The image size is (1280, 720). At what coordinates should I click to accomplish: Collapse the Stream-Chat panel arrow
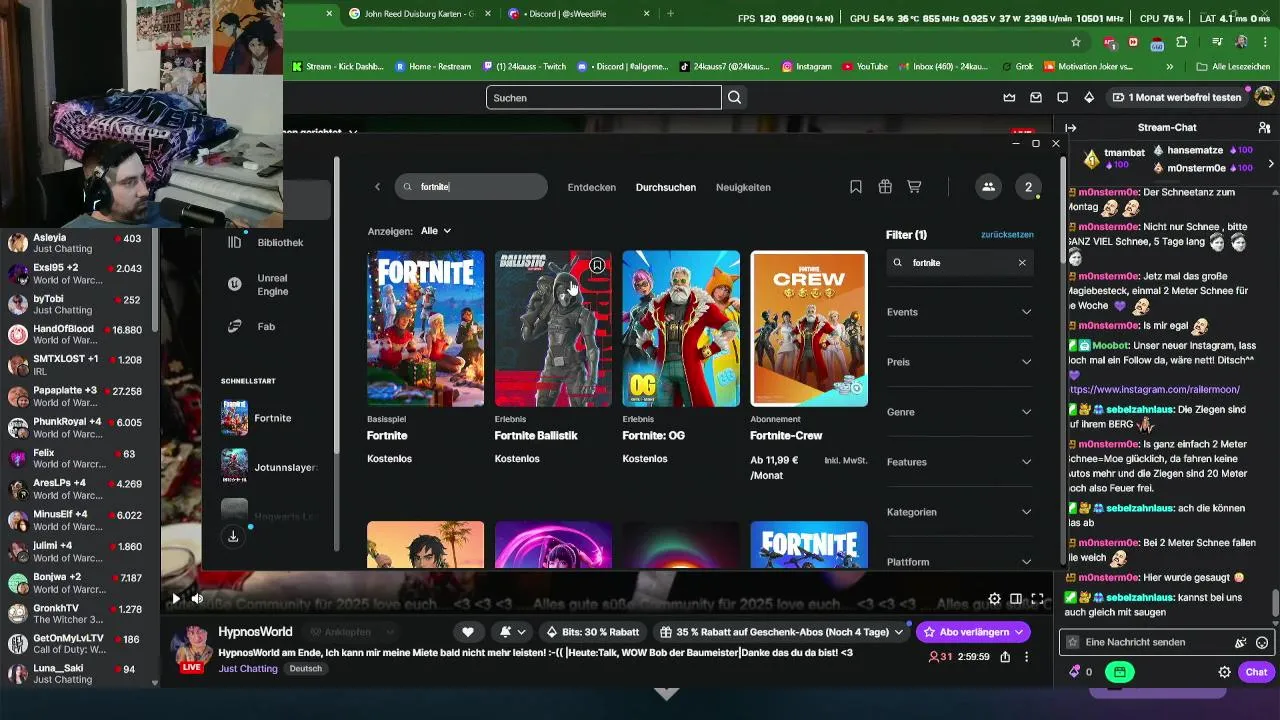1071,128
